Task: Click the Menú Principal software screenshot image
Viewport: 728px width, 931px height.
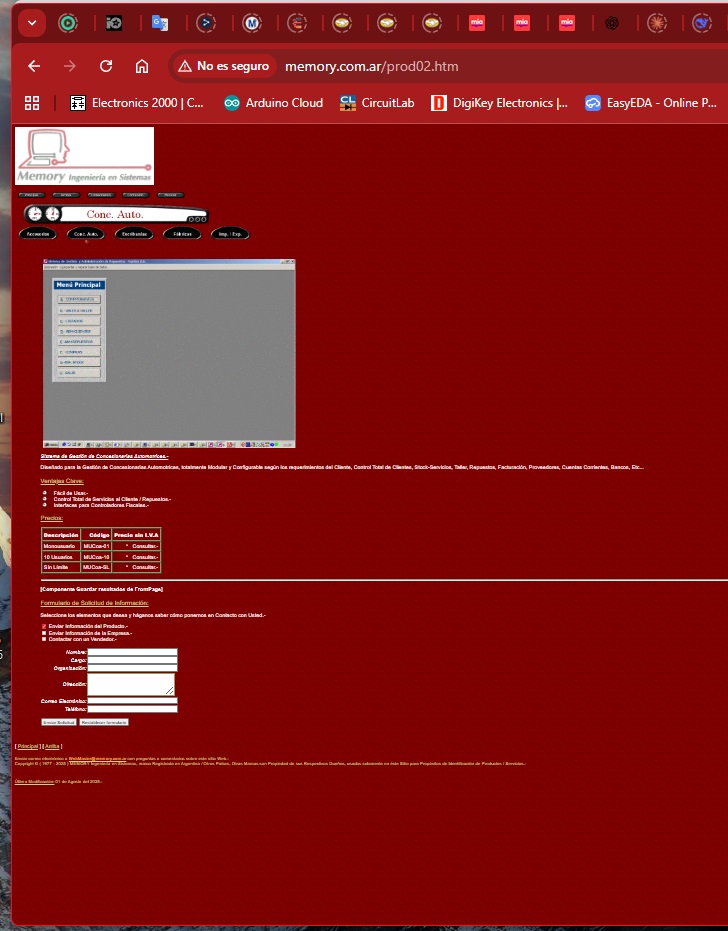Action: [x=169, y=353]
